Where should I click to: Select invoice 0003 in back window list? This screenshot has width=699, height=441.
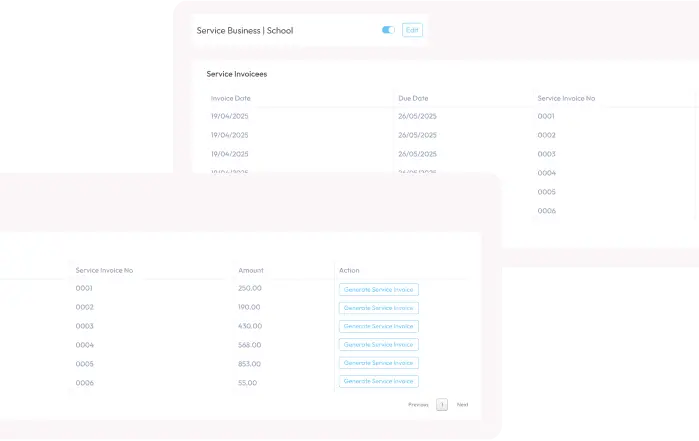click(x=546, y=154)
